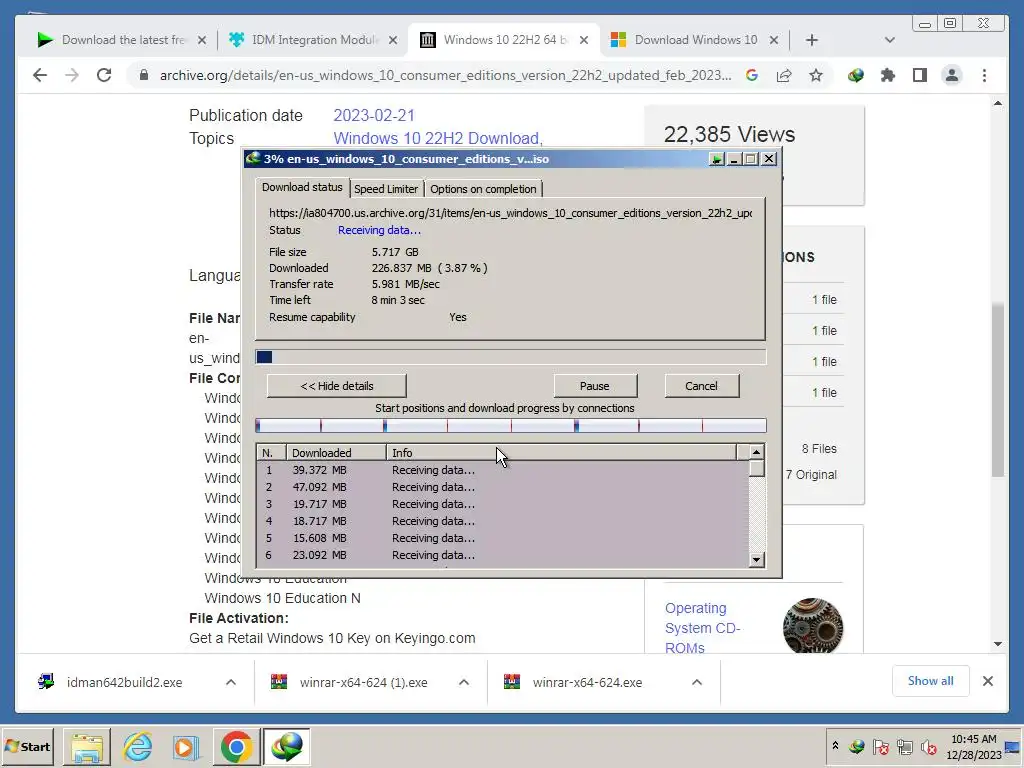Image resolution: width=1024 pixels, height=768 pixels.
Task: Open the Chrome profile avatar
Action: pyautogui.click(x=952, y=75)
